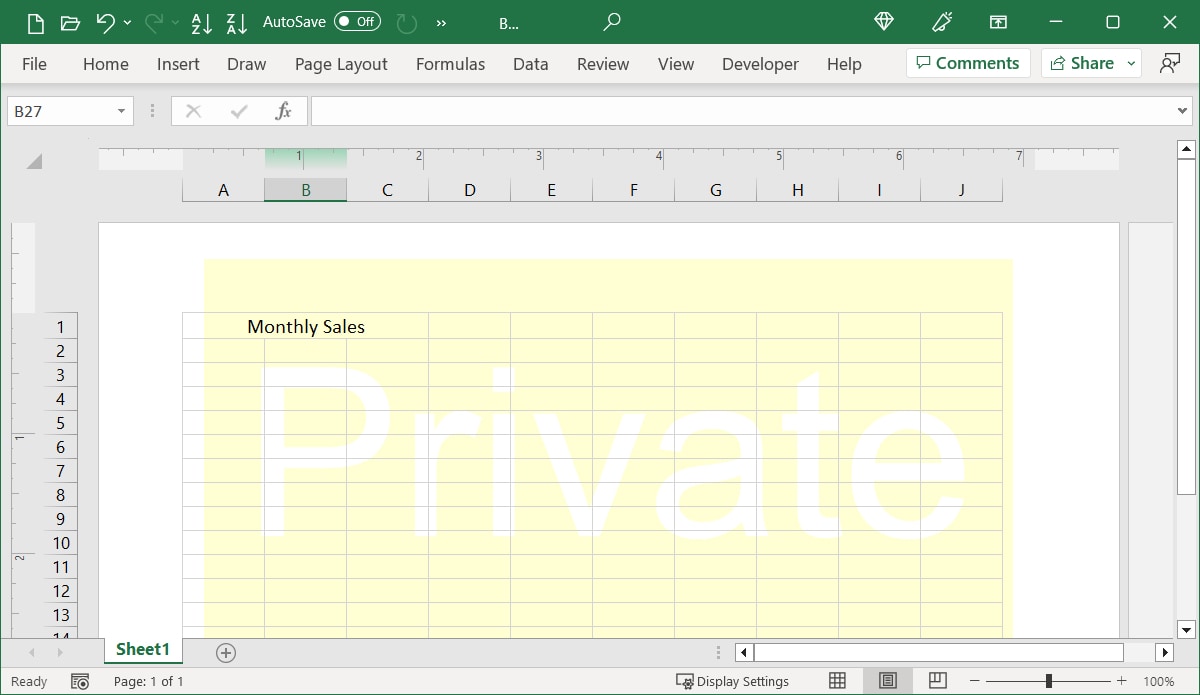The width and height of the screenshot is (1200, 695).
Task: Open the Ribbon Display Options icon
Action: 998,22
